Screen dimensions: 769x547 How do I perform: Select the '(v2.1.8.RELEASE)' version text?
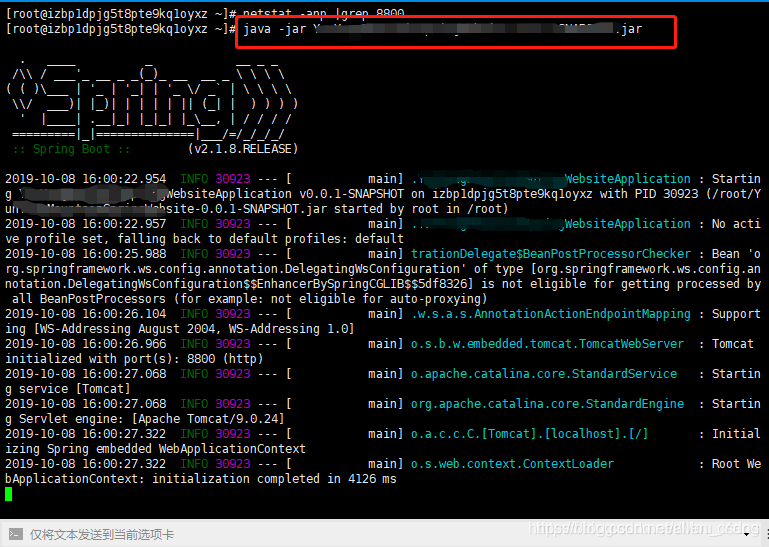point(243,149)
